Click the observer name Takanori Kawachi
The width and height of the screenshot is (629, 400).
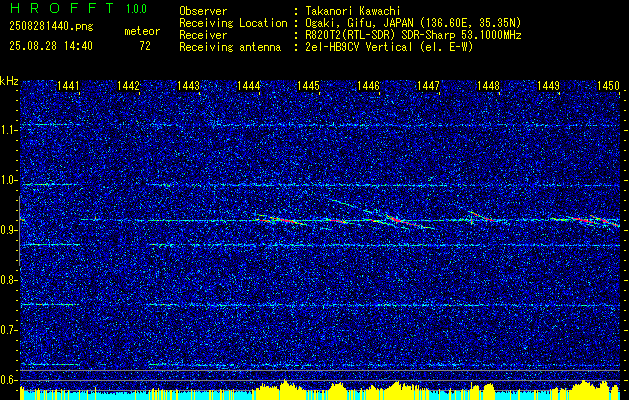[x=353, y=11]
